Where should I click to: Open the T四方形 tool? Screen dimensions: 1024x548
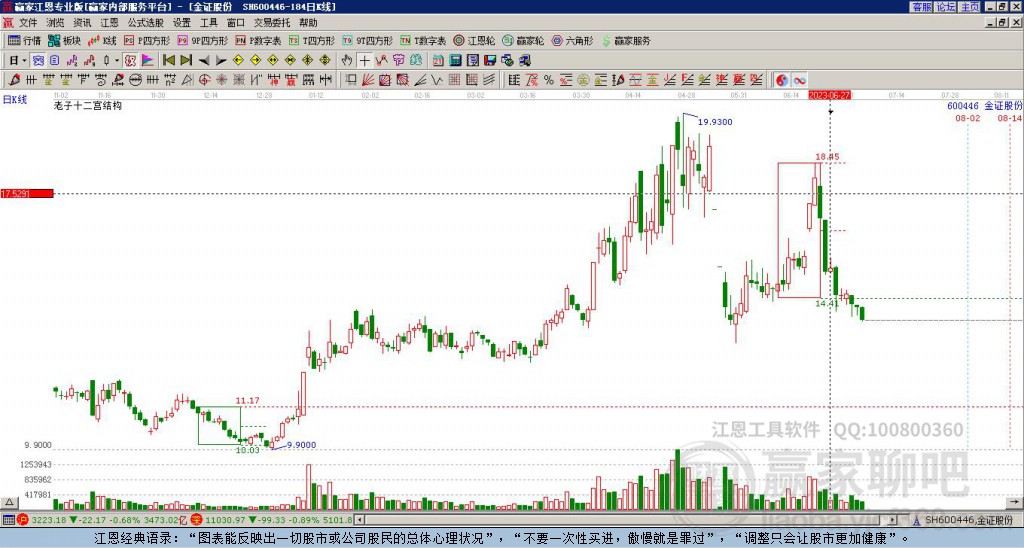point(312,40)
